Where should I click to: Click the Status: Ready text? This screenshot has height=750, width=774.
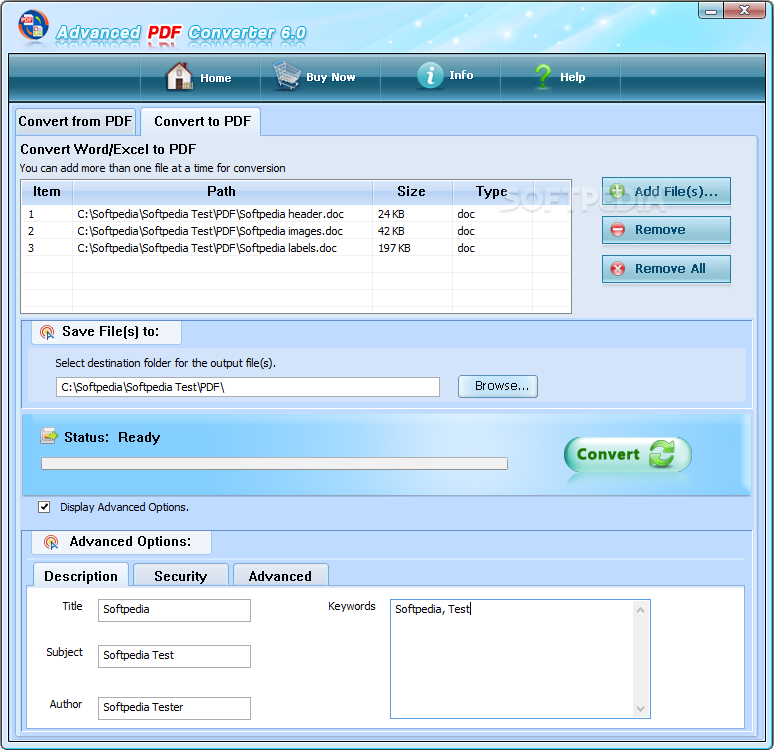pos(112,437)
